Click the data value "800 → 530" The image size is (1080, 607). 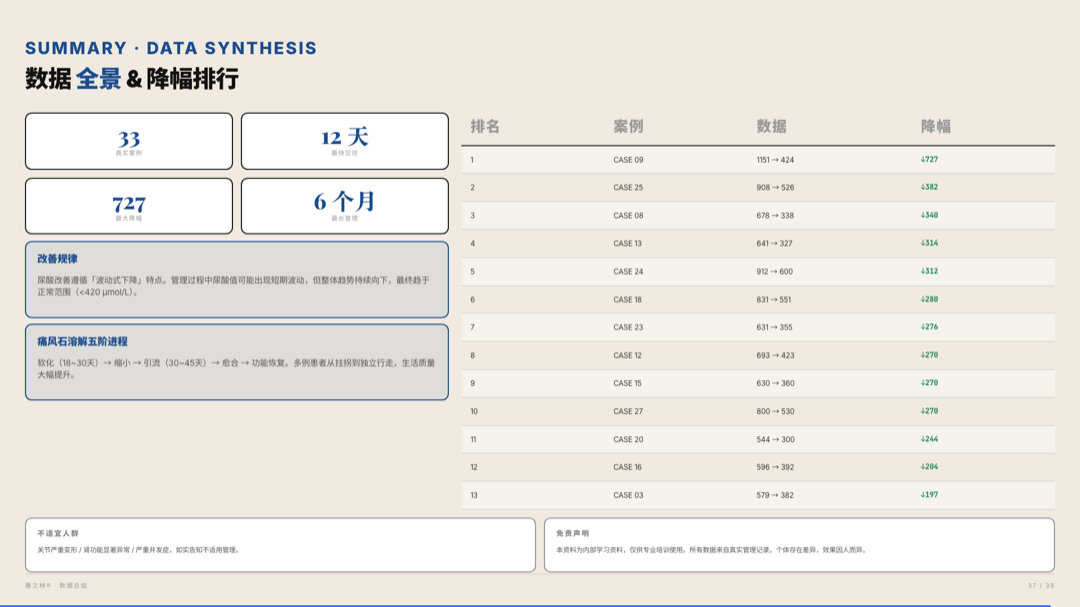pyautogui.click(x=775, y=411)
